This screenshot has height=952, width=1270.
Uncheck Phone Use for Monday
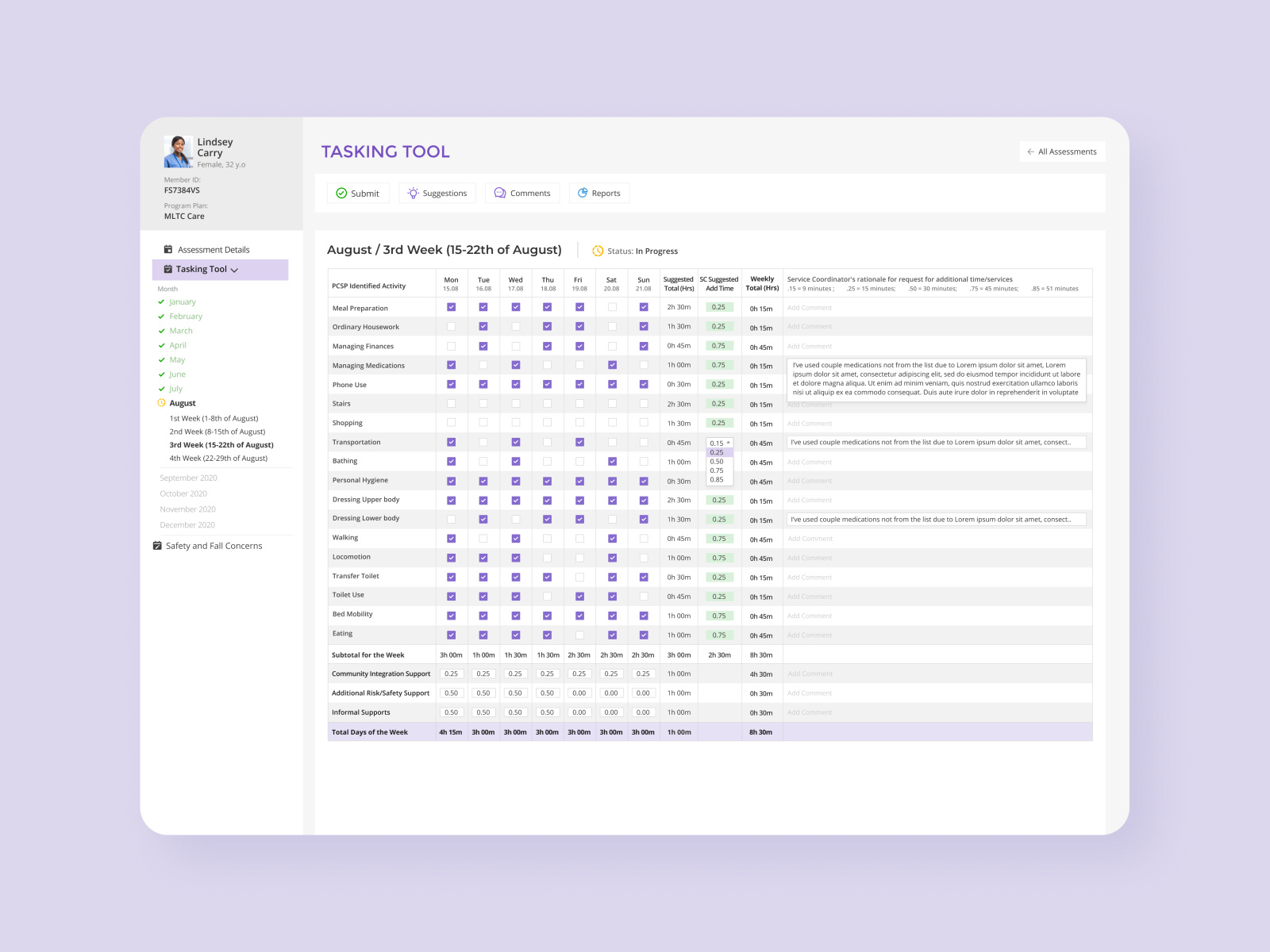pyautogui.click(x=451, y=384)
